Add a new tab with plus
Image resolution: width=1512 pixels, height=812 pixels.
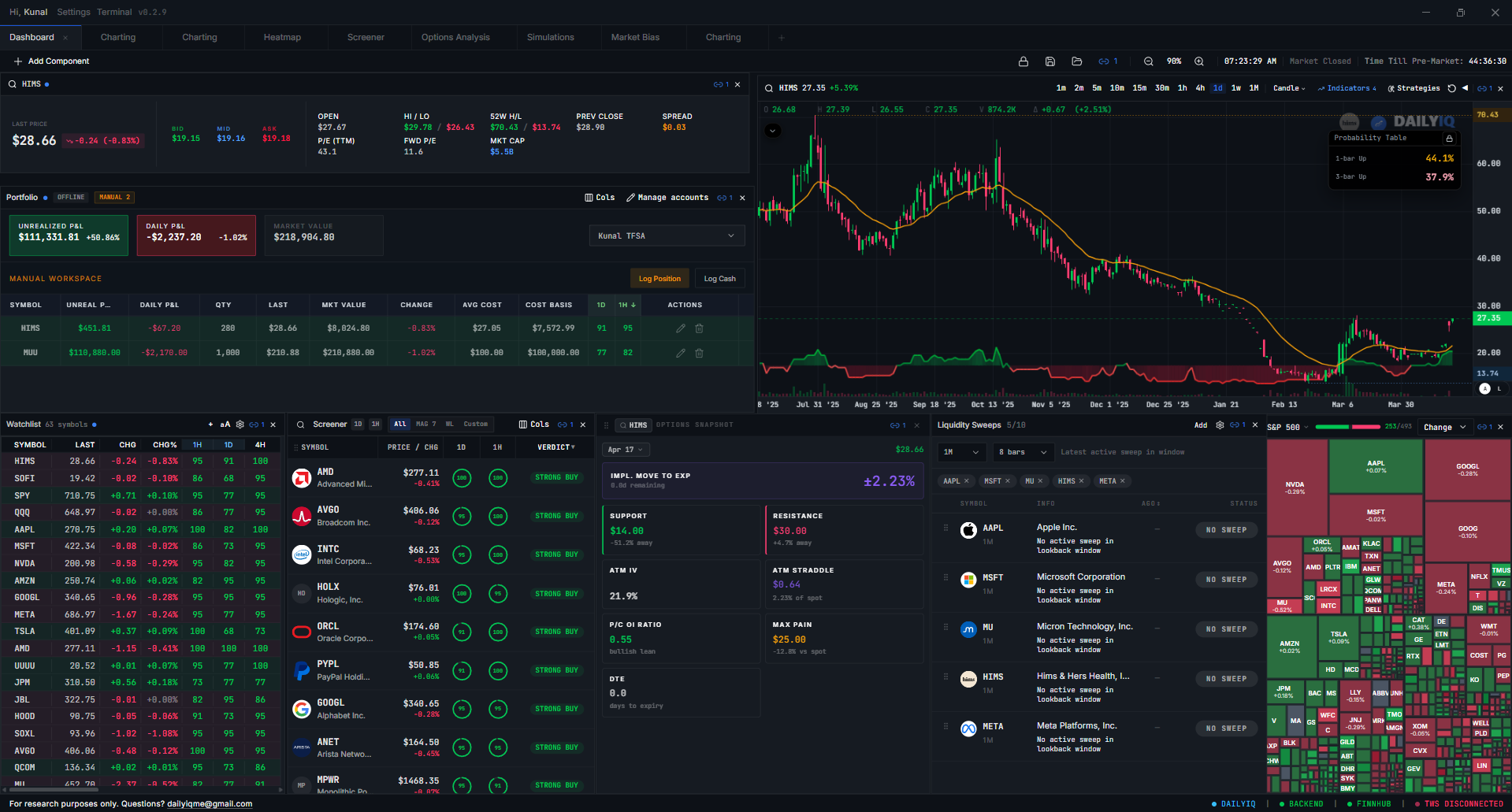782,37
